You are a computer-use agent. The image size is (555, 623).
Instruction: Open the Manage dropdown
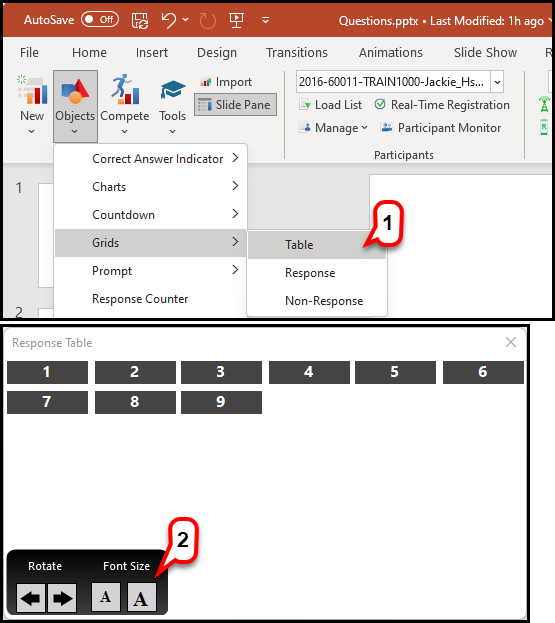333,128
